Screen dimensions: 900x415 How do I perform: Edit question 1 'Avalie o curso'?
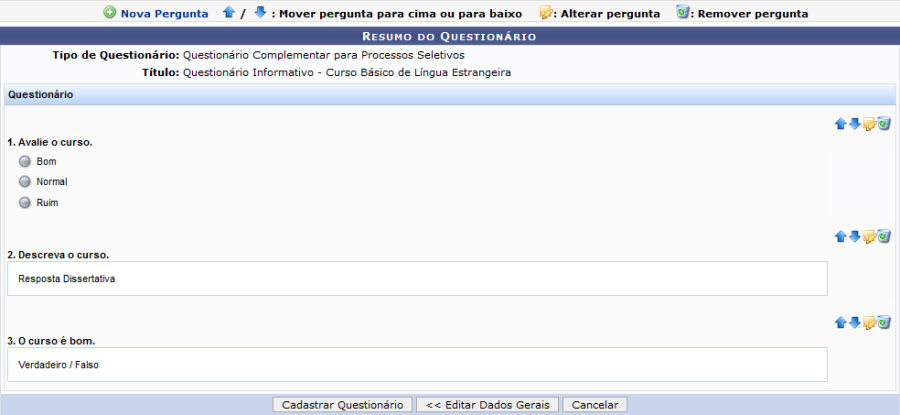pyautogui.click(x=869, y=124)
